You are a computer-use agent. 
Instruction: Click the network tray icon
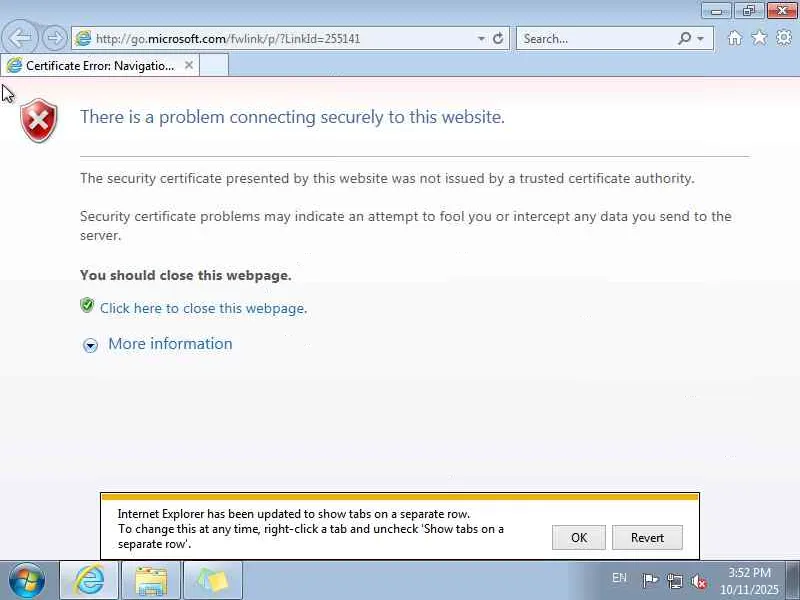(674, 581)
